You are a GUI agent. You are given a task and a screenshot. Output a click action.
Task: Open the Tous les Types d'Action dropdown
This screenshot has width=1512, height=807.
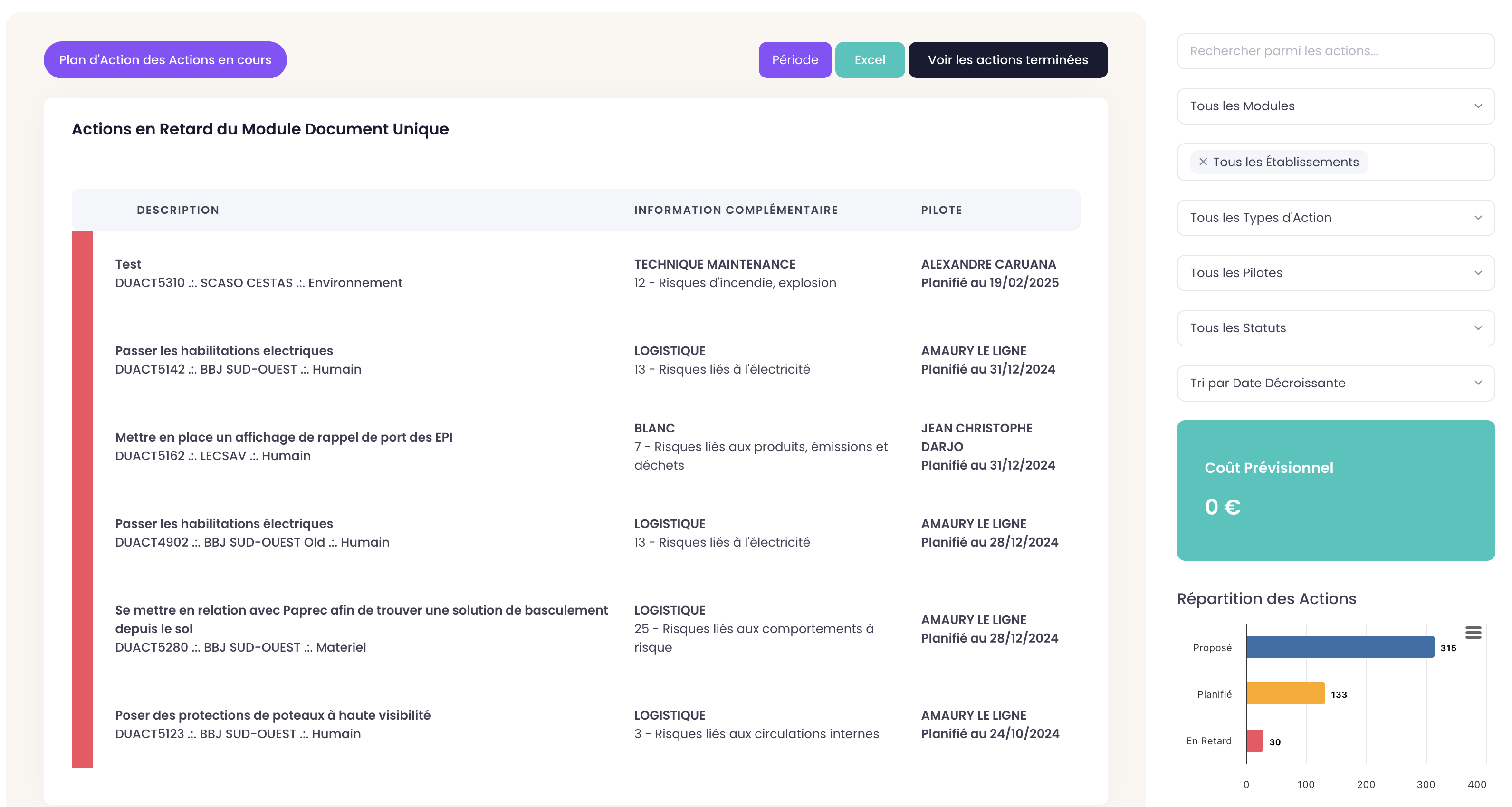1335,218
